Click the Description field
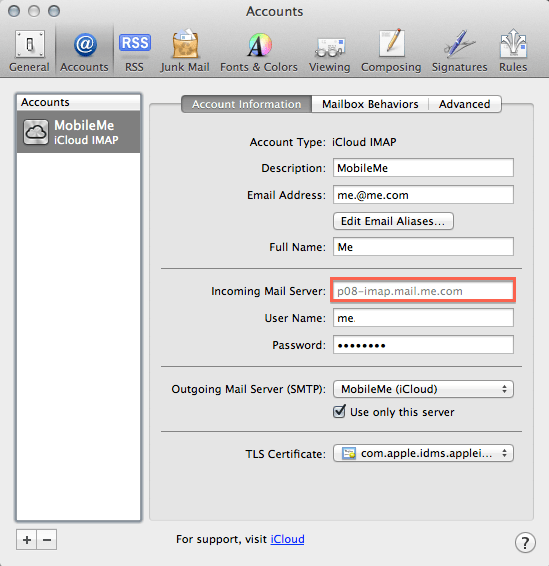The width and height of the screenshot is (549, 566). point(423,168)
